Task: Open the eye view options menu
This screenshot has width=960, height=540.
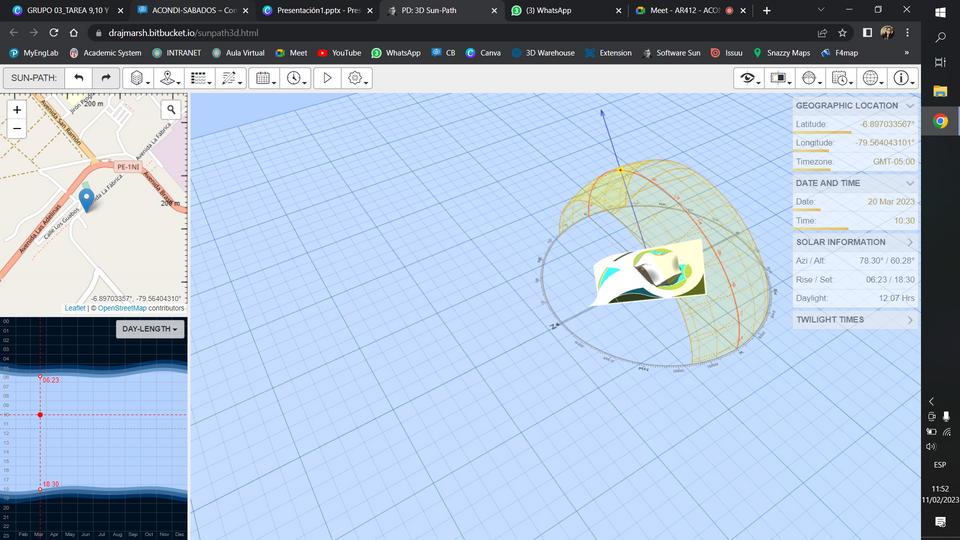Action: [x=748, y=78]
